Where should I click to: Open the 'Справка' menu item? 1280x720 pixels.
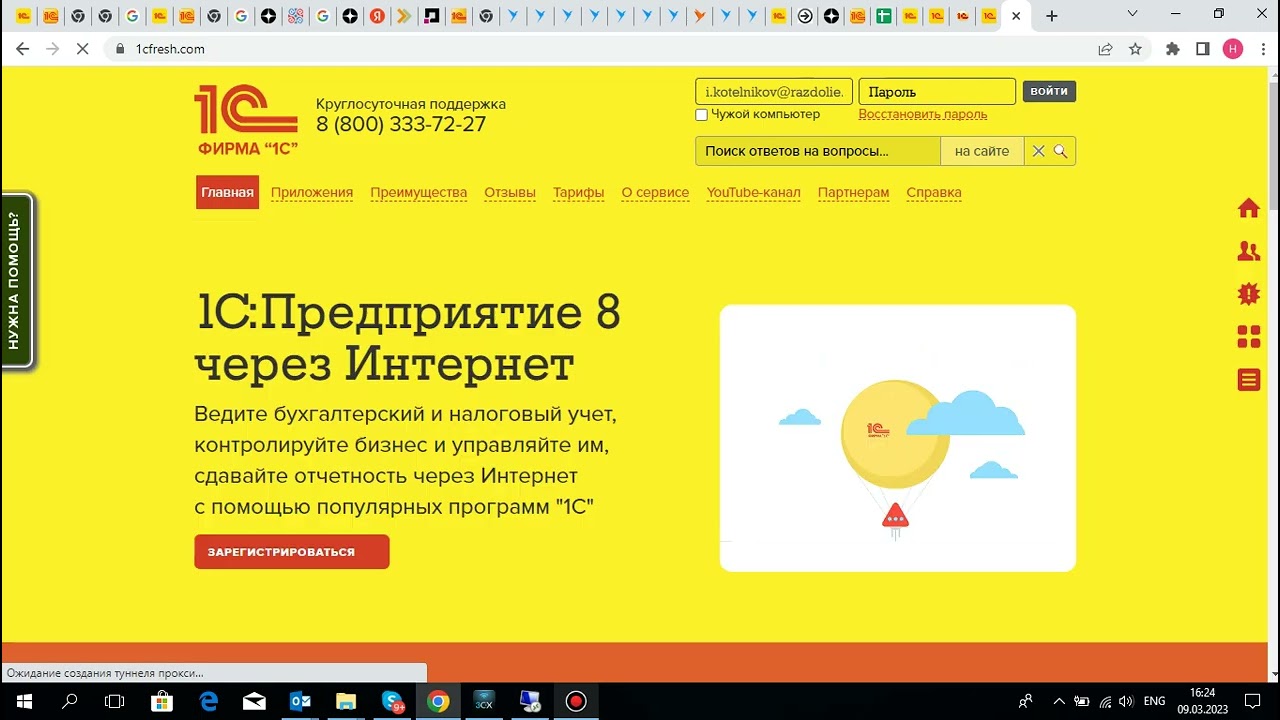(934, 192)
